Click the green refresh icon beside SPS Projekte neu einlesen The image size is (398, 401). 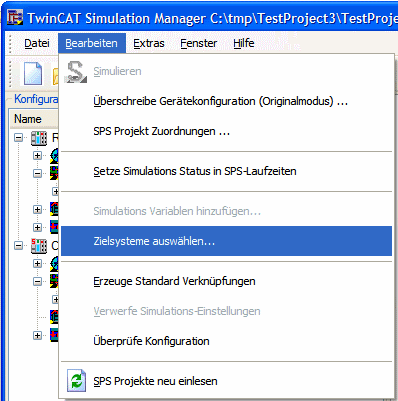point(77,380)
